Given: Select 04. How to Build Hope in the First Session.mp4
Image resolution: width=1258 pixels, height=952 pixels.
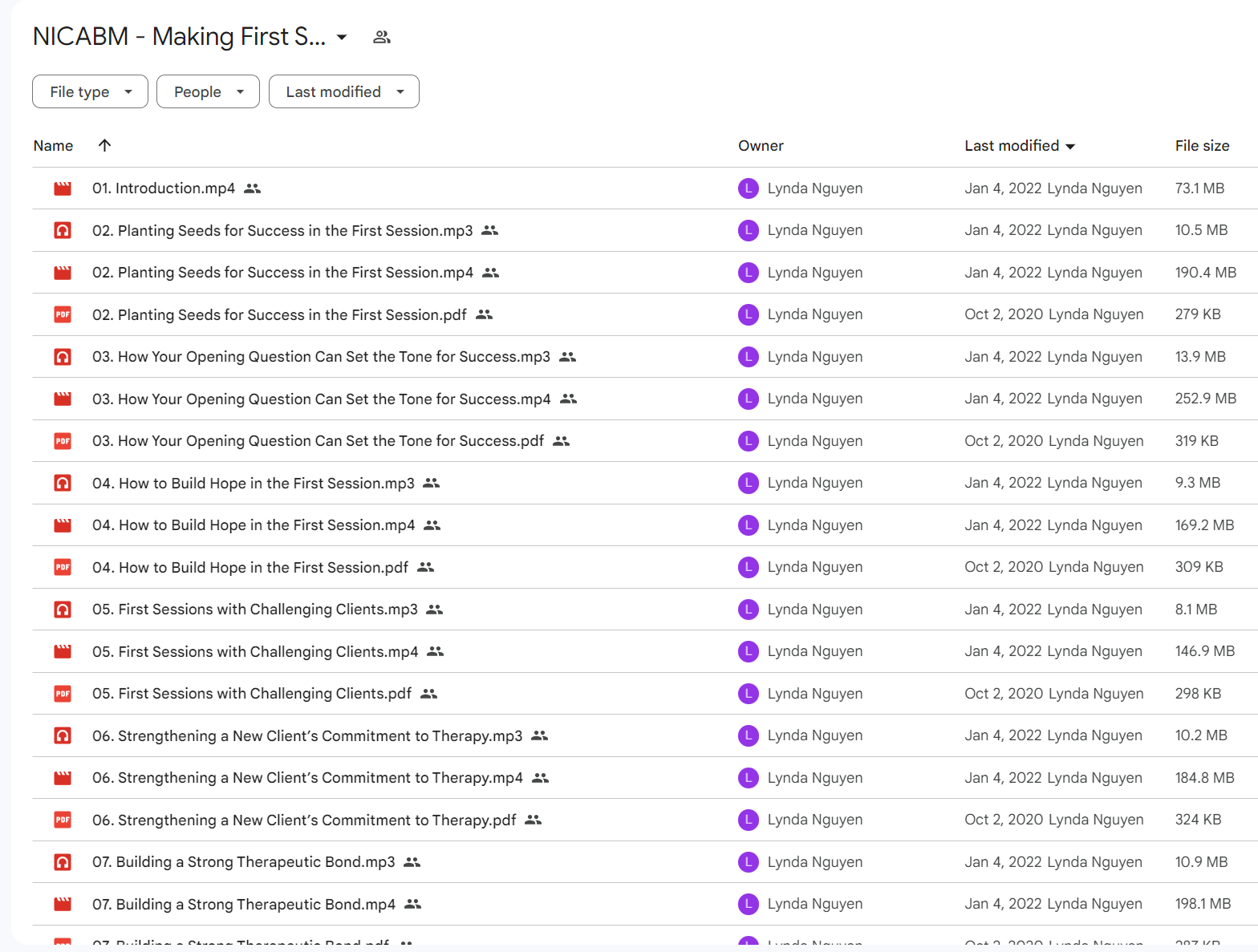Looking at the screenshot, I should pos(254,525).
